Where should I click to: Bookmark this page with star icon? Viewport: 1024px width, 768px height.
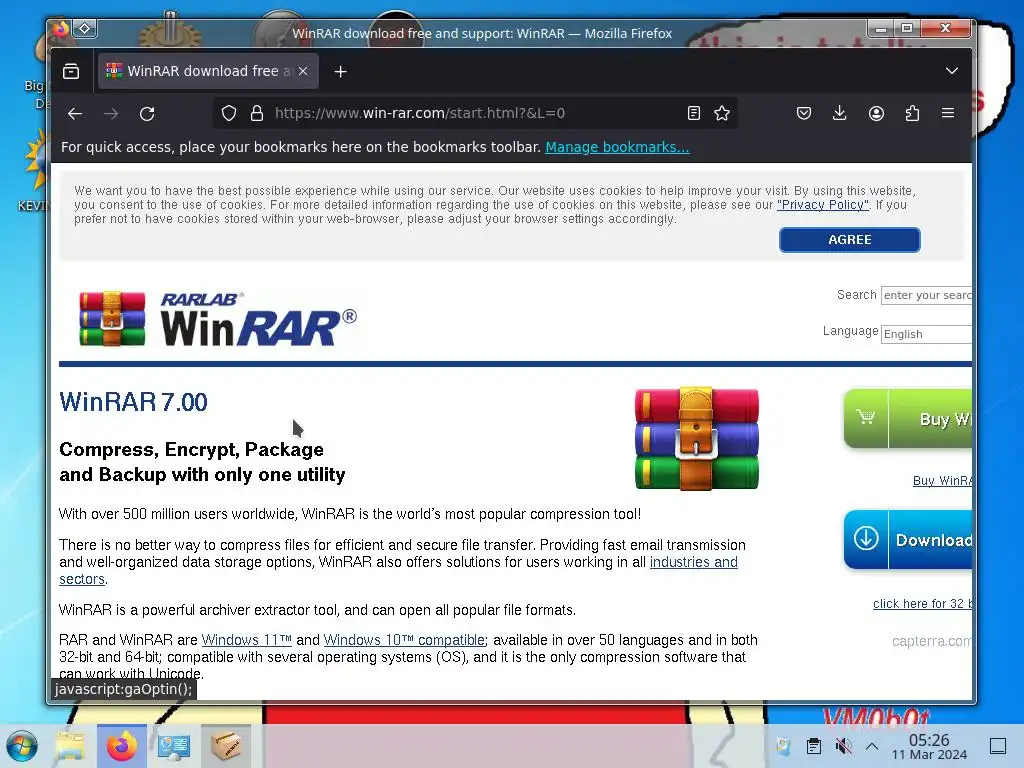click(x=722, y=114)
